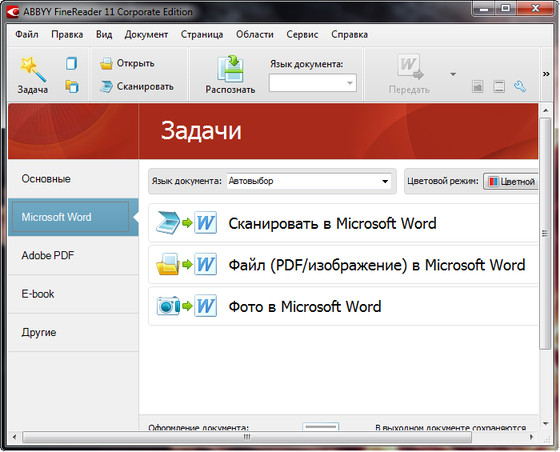Click the Сканировать toolbar button label
Viewport: 560px width, 452px height.
click(145, 86)
